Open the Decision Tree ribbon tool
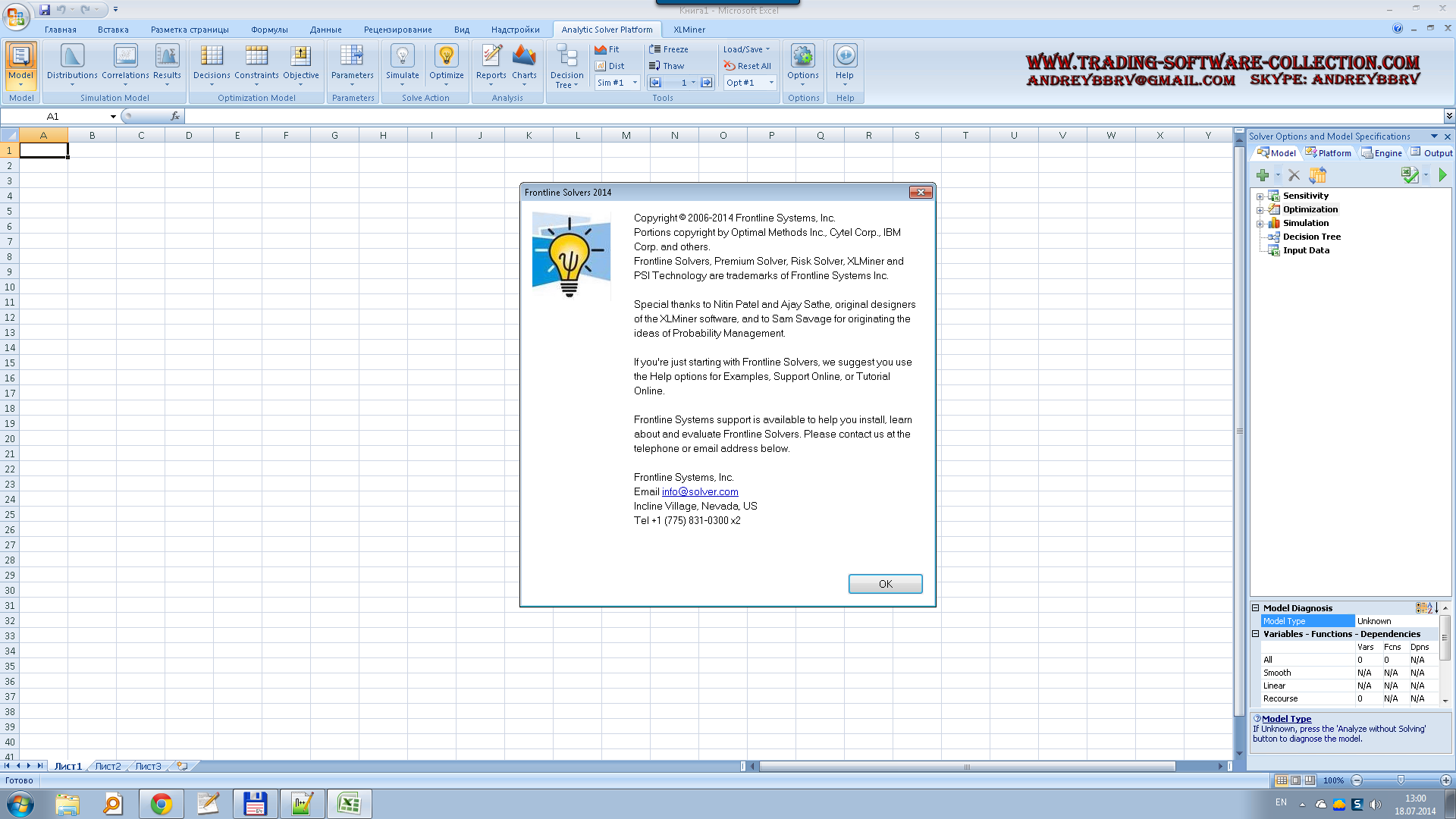 coord(566,65)
